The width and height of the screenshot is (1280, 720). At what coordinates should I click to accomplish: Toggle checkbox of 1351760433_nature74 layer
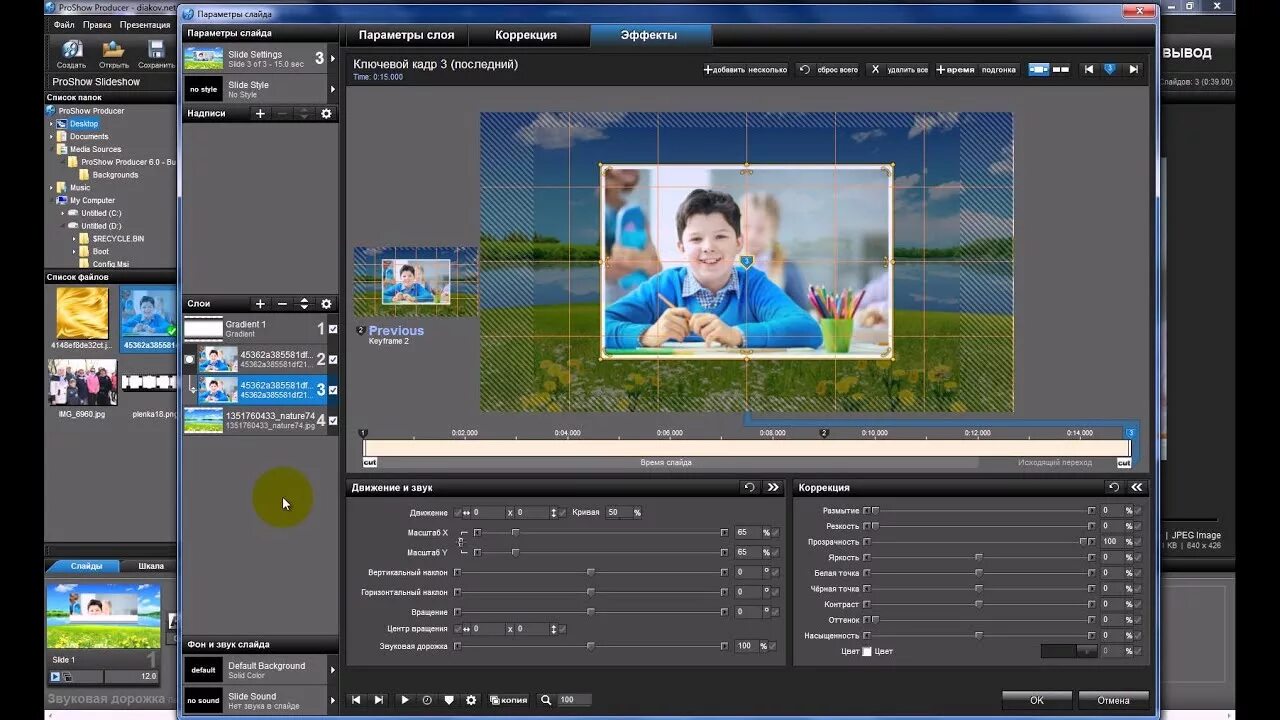[x=333, y=421]
